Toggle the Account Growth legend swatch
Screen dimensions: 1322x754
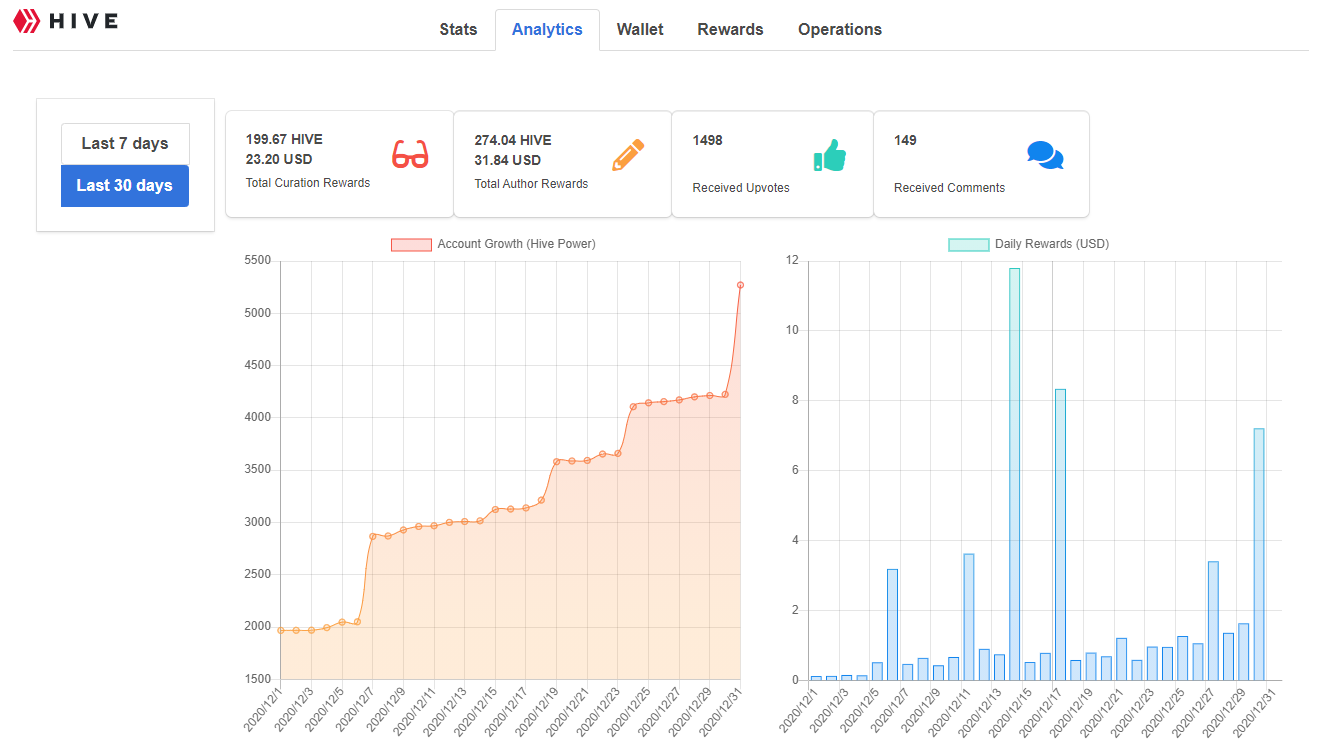click(411, 244)
